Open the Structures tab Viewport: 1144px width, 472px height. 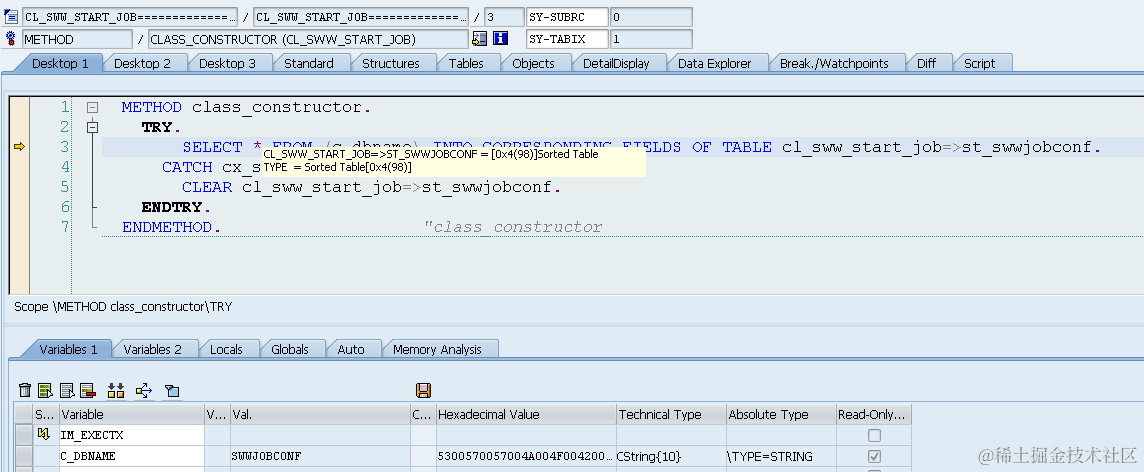(x=391, y=63)
